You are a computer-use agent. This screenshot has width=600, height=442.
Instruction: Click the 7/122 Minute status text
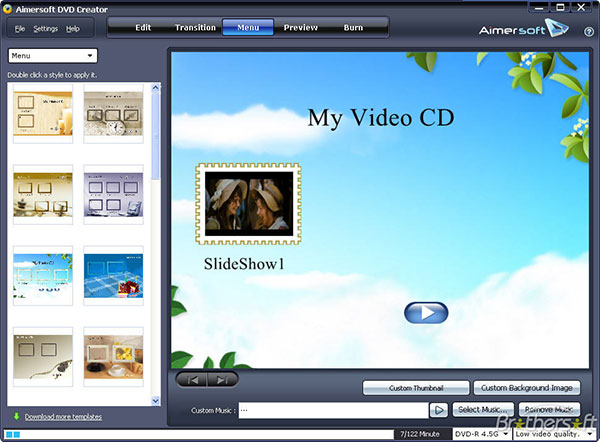[x=420, y=434]
